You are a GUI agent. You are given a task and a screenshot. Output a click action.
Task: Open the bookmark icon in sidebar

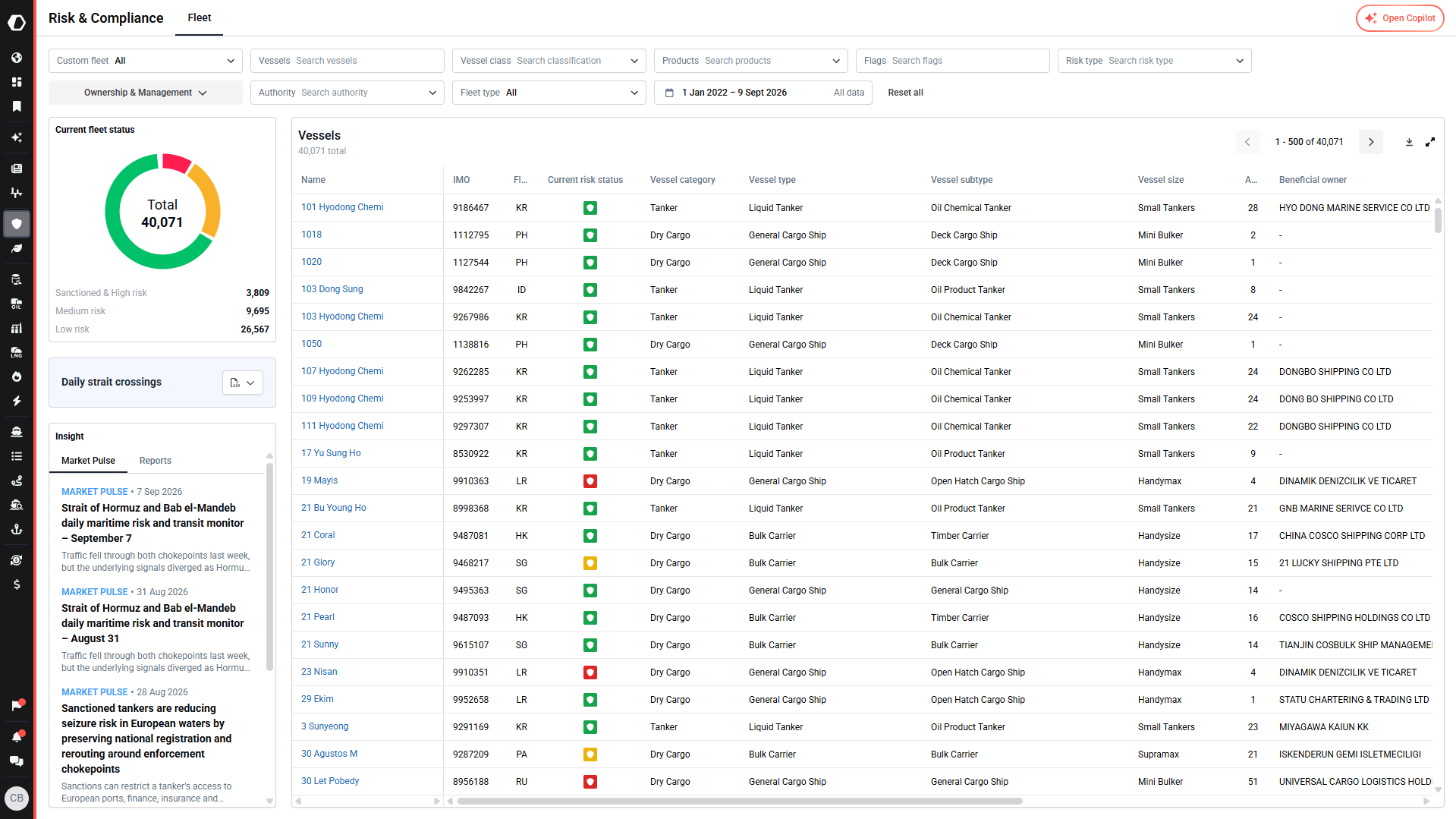pos(17,106)
